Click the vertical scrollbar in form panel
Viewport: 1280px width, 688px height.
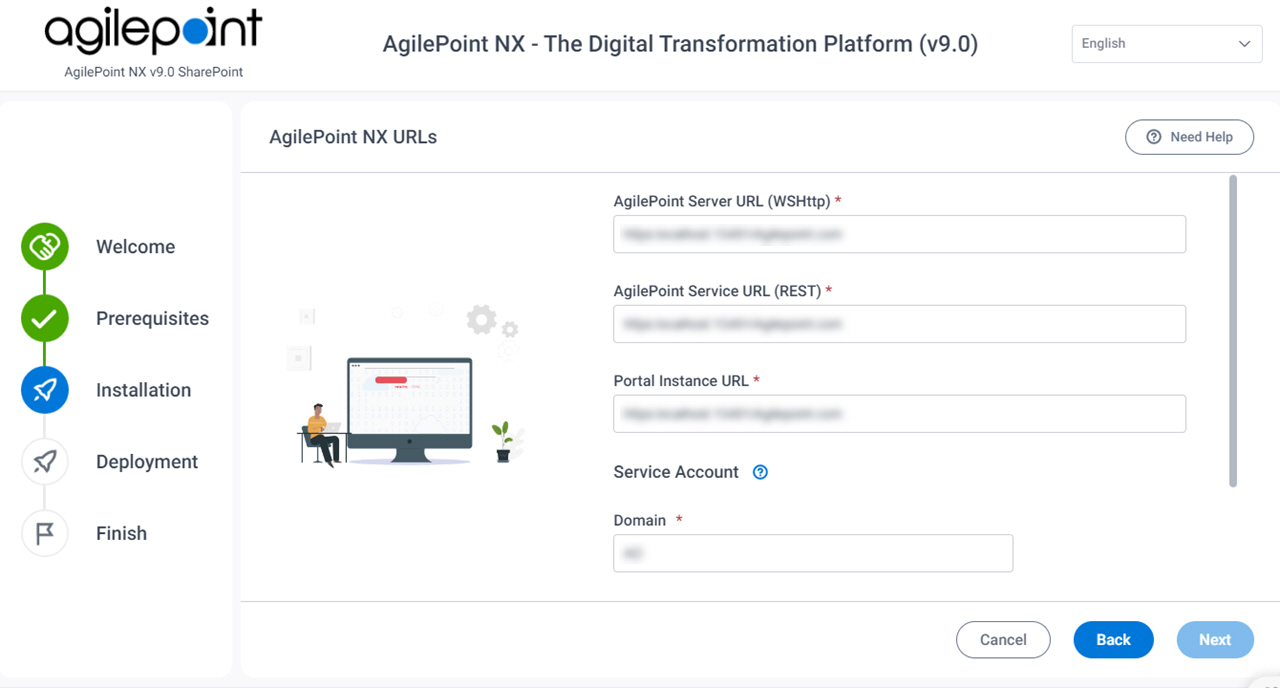tap(1233, 332)
